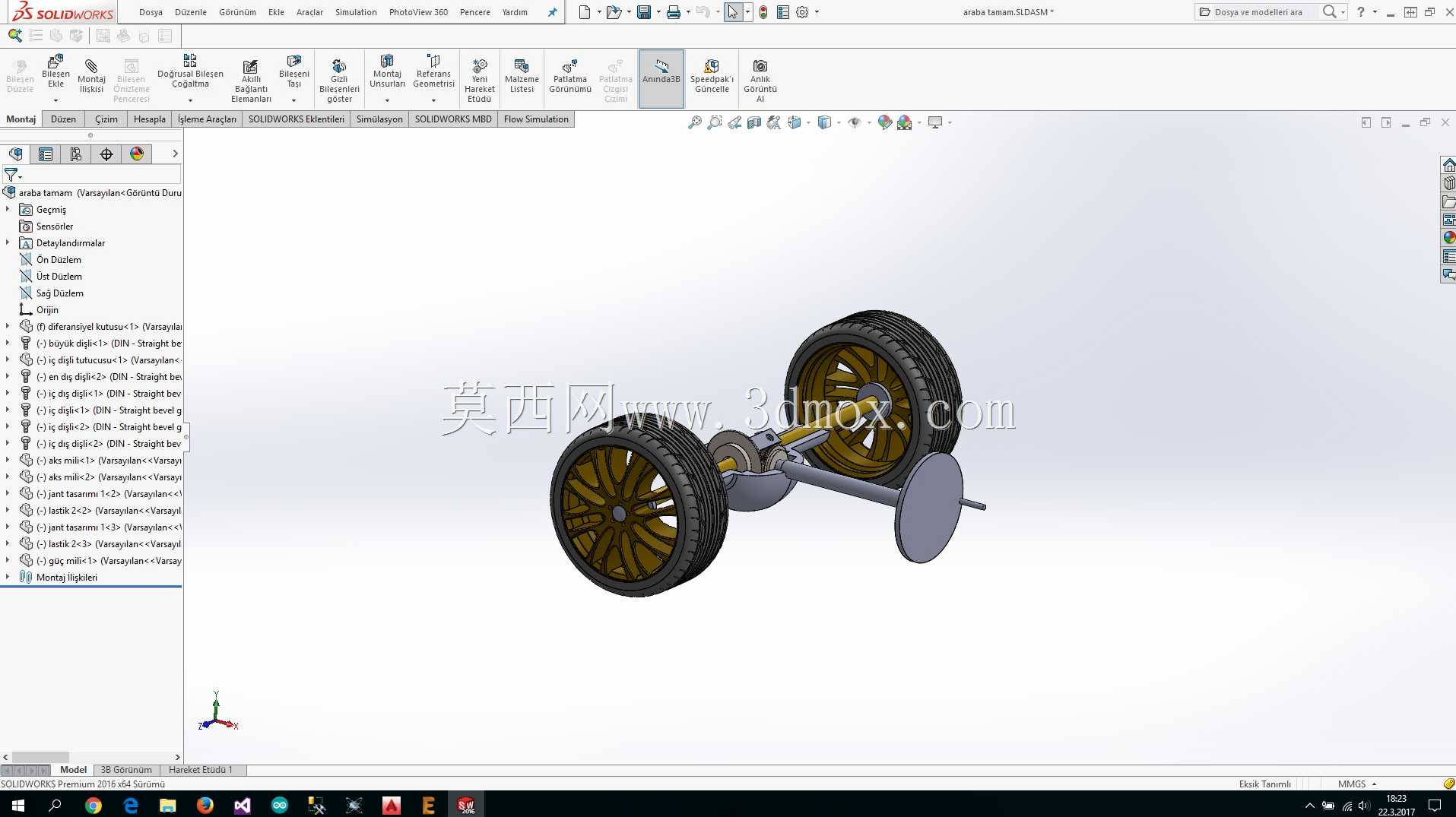1456x817 pixels.
Task: Open the Montaj İlişkisi mate tool
Action: click(x=91, y=77)
